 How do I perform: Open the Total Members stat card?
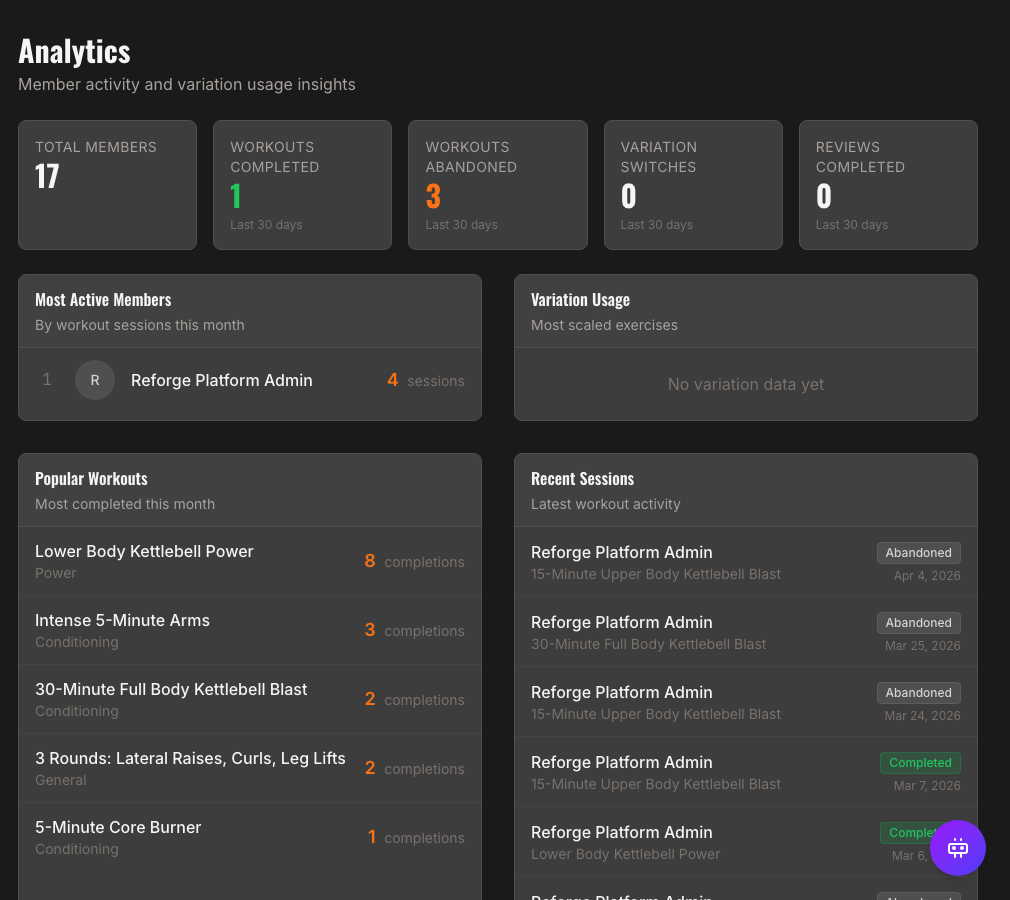[108, 185]
